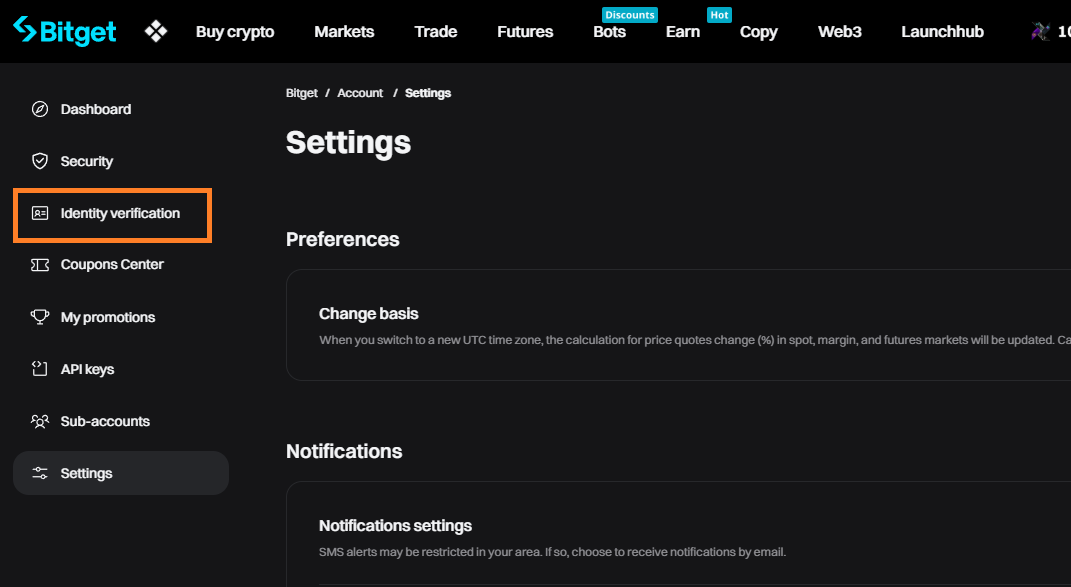Click the My promotions trophy icon

coord(40,317)
